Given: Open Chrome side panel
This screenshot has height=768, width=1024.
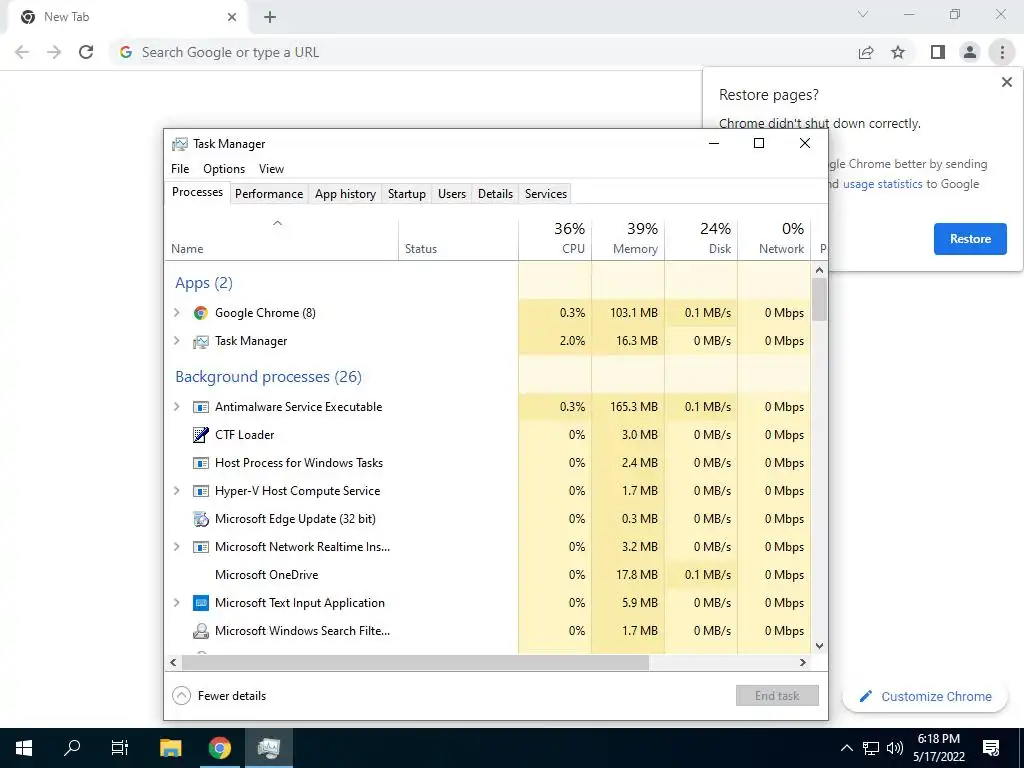Looking at the screenshot, I should click(x=938, y=52).
